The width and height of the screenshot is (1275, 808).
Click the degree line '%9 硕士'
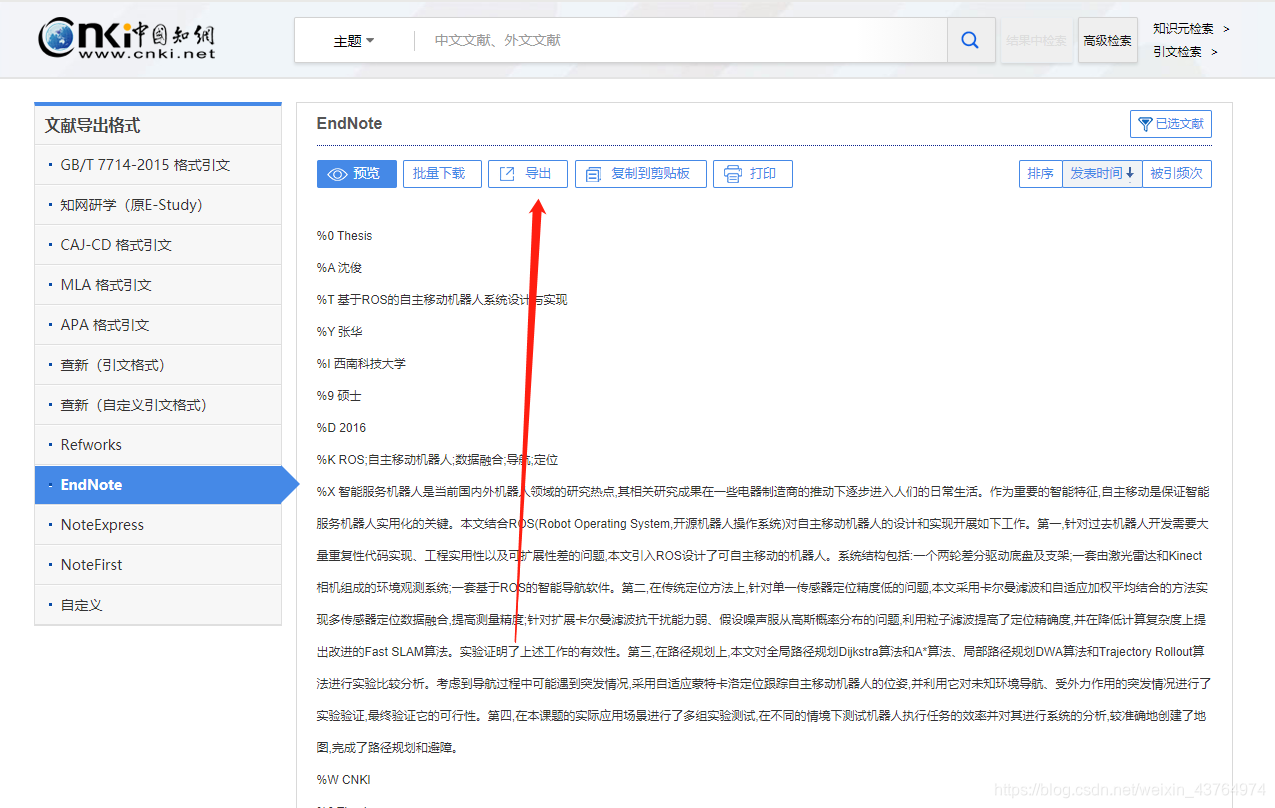point(339,396)
